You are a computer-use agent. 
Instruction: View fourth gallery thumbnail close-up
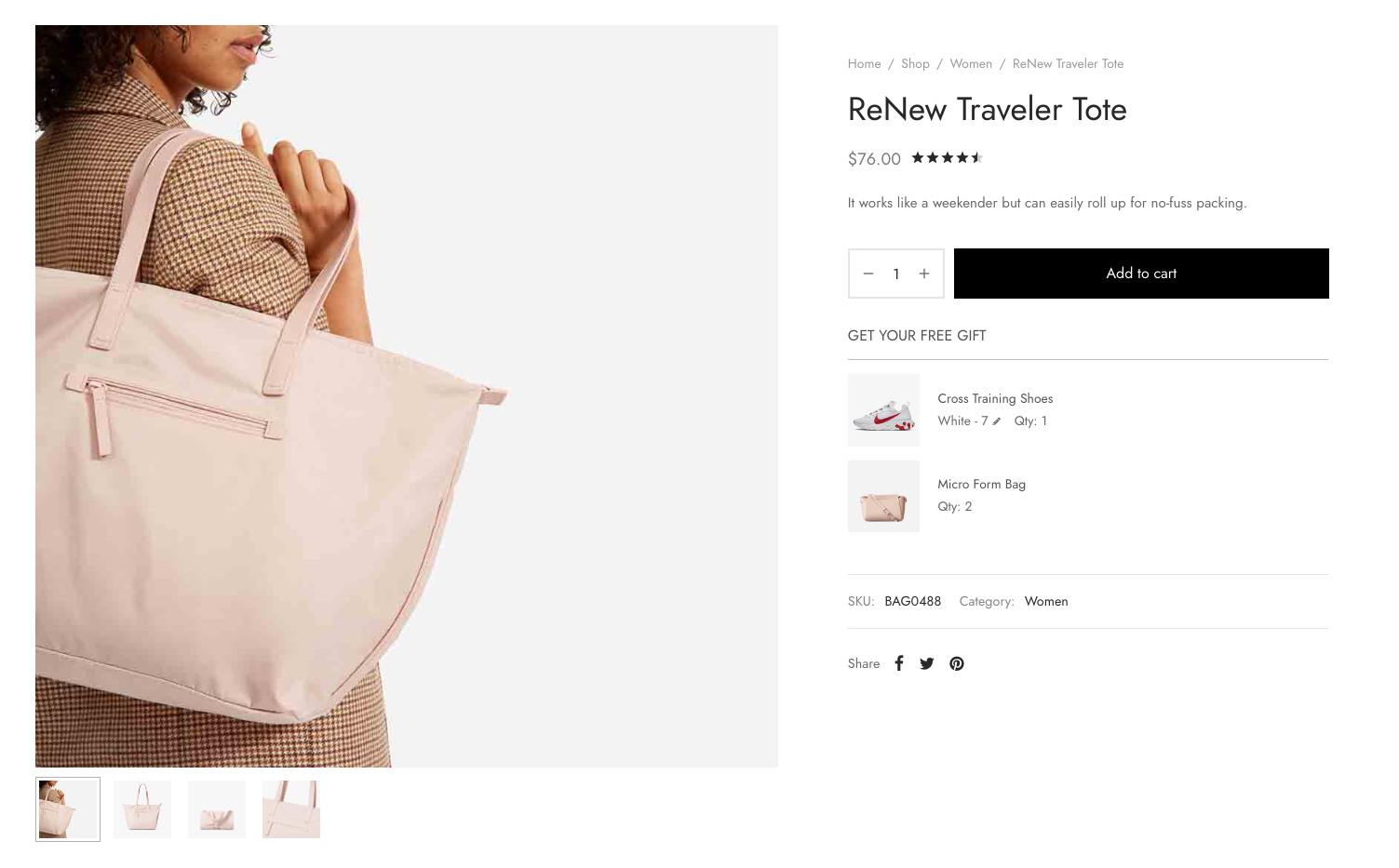pyautogui.click(x=291, y=809)
